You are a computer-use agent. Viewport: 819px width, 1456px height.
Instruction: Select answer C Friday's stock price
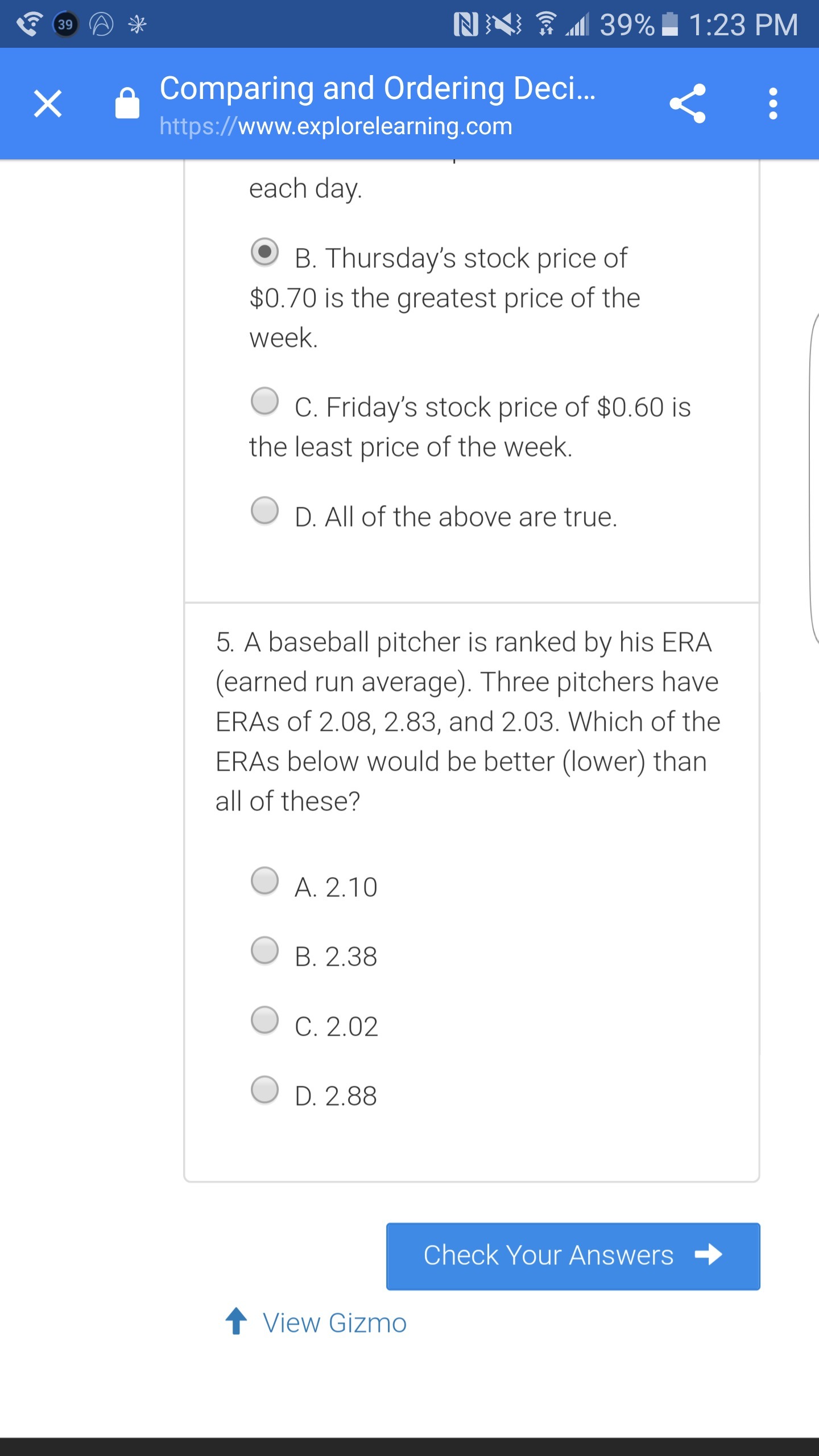(265, 401)
